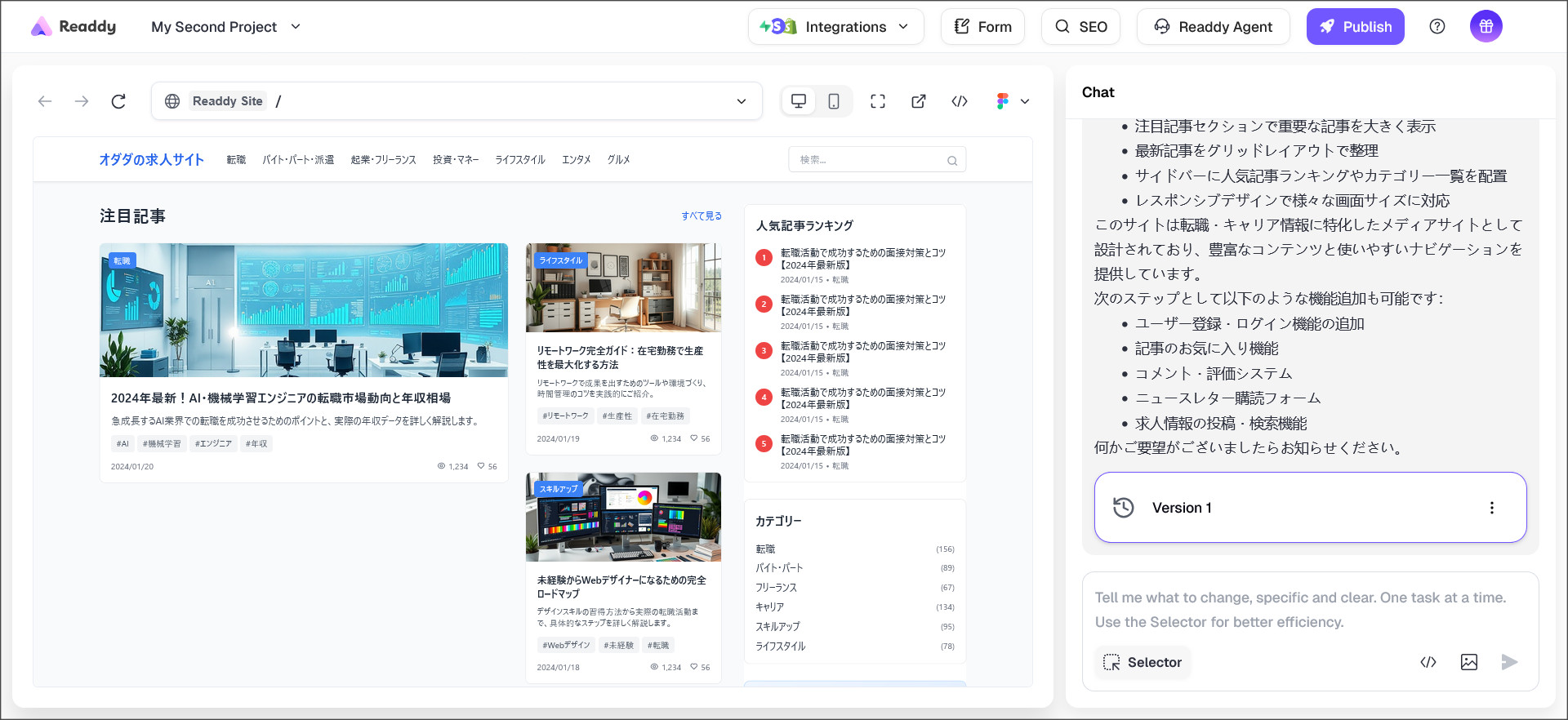The height and width of the screenshot is (720, 1568).
Task: Expand the Figma export dropdown
Action: 1013,101
